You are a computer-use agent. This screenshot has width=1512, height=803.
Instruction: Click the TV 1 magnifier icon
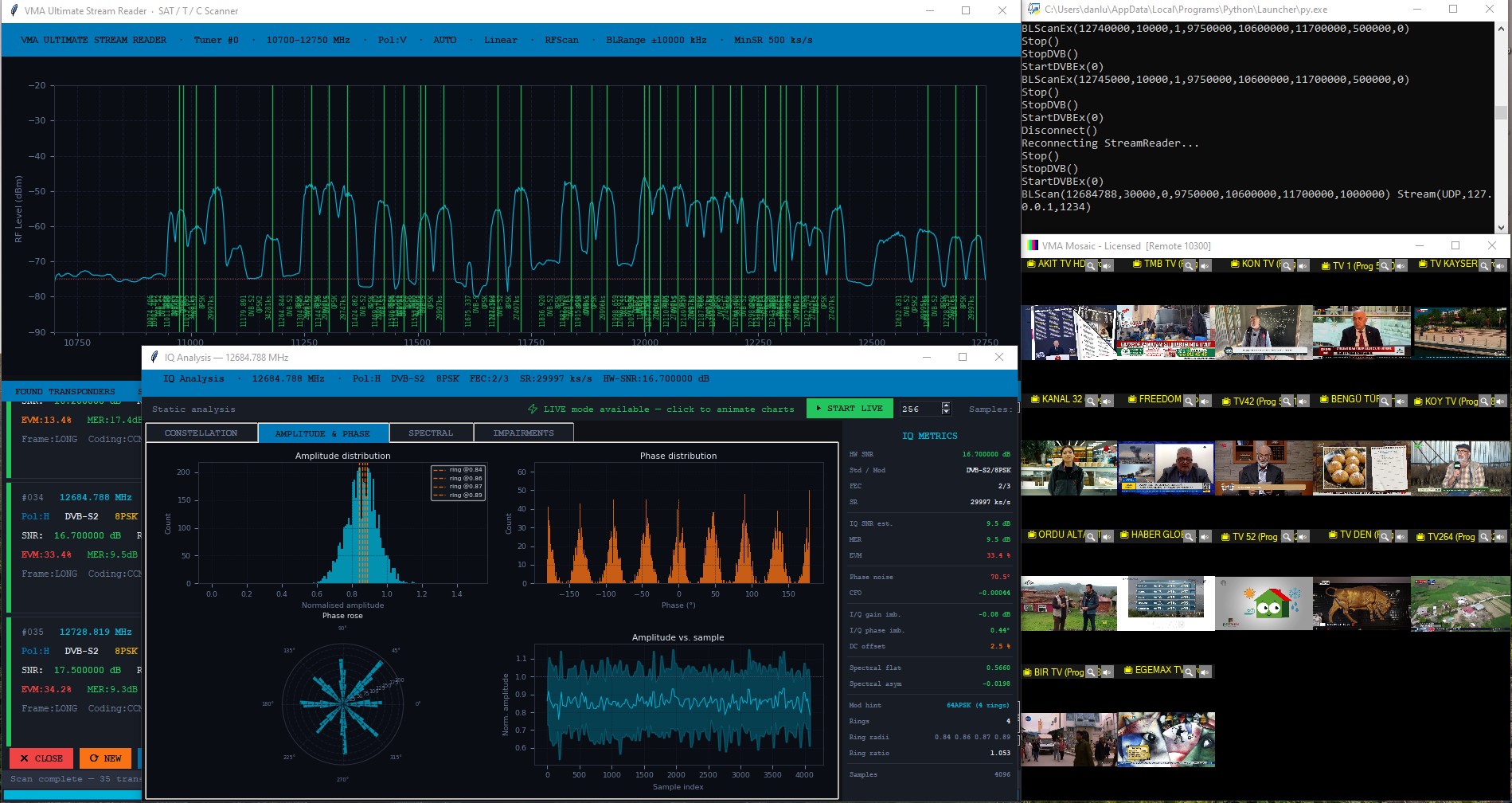tap(1385, 265)
